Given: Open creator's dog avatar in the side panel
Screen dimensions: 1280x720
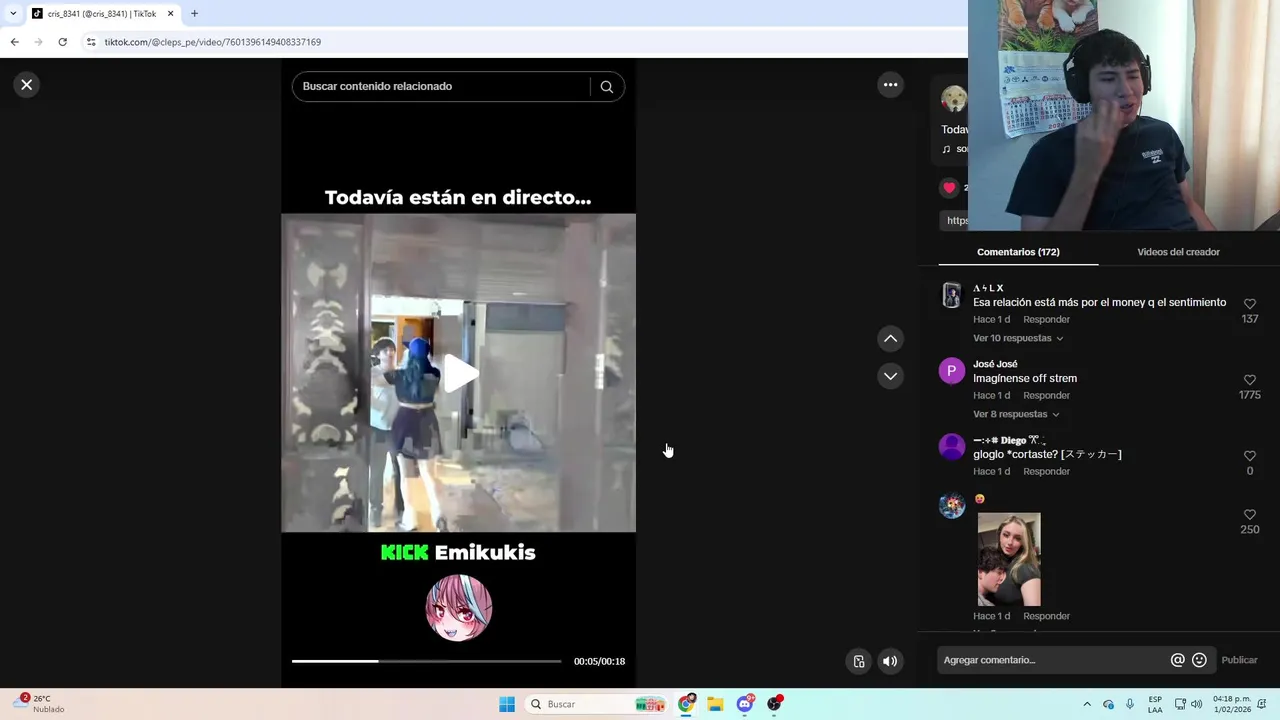Looking at the screenshot, I should click(x=953, y=98).
